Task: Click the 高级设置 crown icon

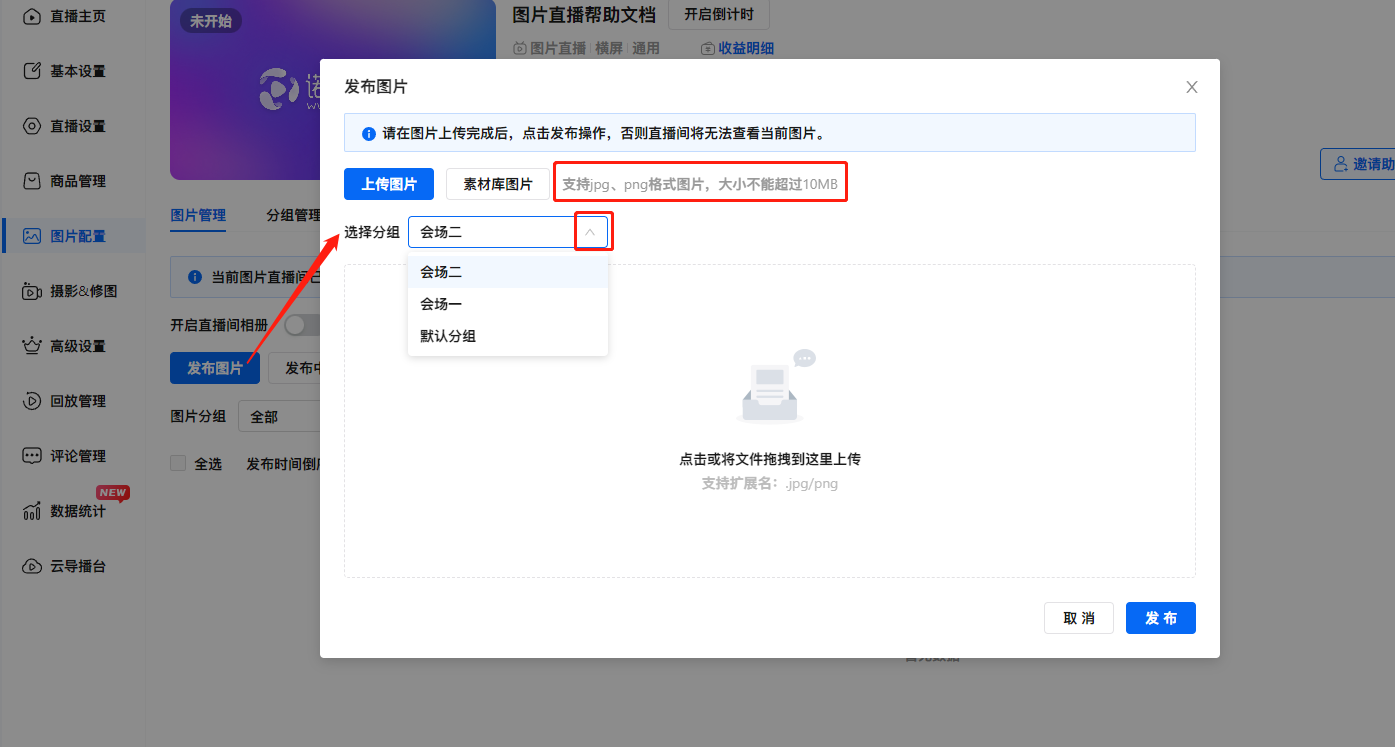Action: (32, 346)
